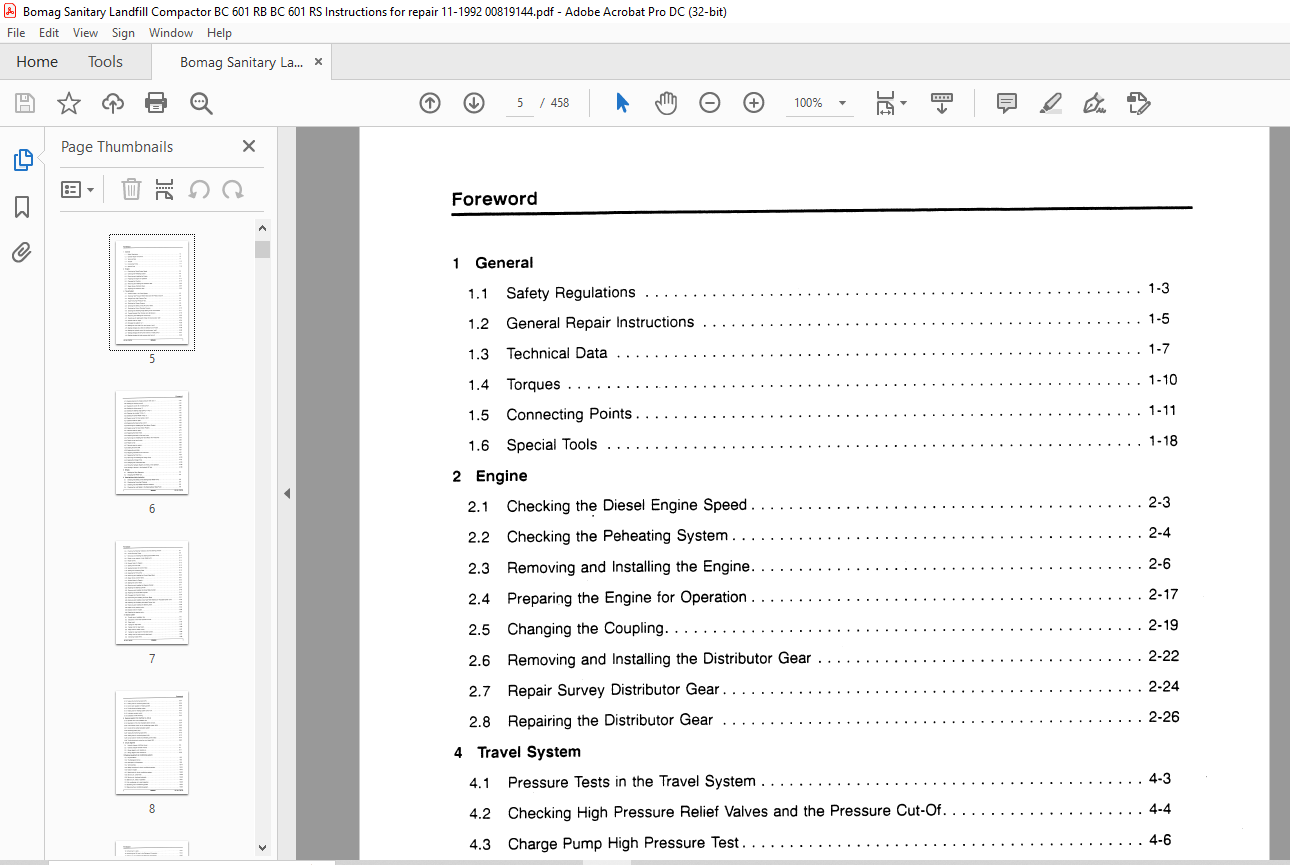Image resolution: width=1290 pixels, height=865 pixels.
Task: Open the File menu
Action: 16,33
